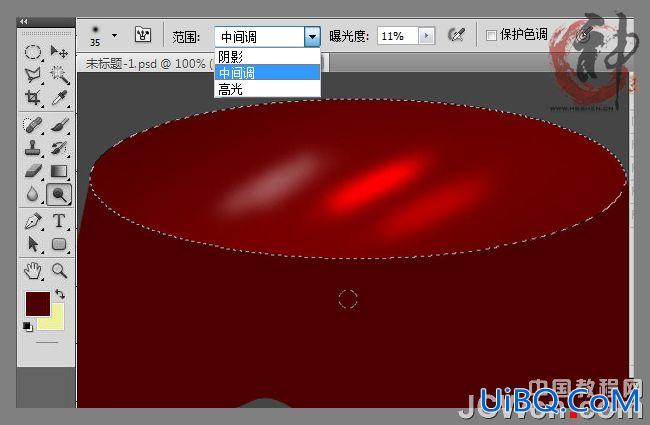The width and height of the screenshot is (650, 425).
Task: Select the Brush tool
Action: point(59,125)
